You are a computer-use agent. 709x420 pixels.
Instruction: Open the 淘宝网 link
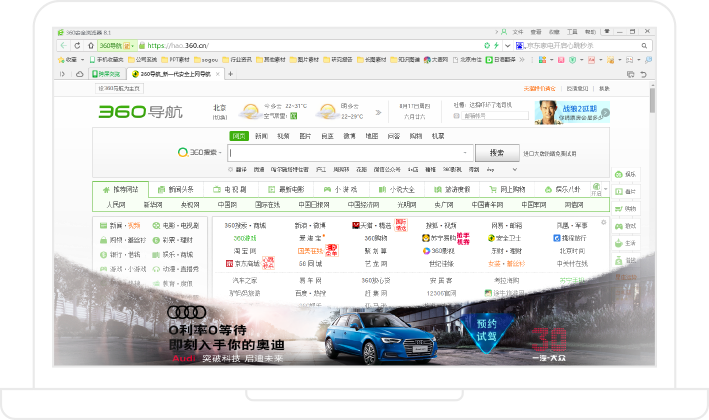[x=245, y=250]
